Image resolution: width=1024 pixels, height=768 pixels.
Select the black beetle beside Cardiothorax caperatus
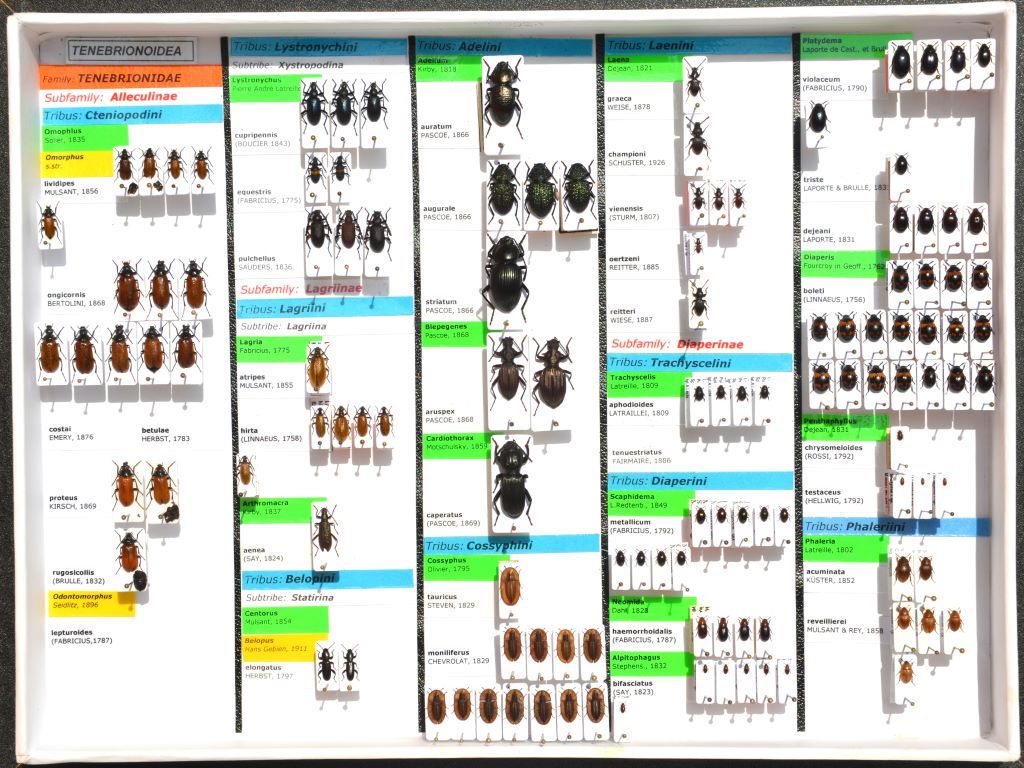(x=511, y=480)
